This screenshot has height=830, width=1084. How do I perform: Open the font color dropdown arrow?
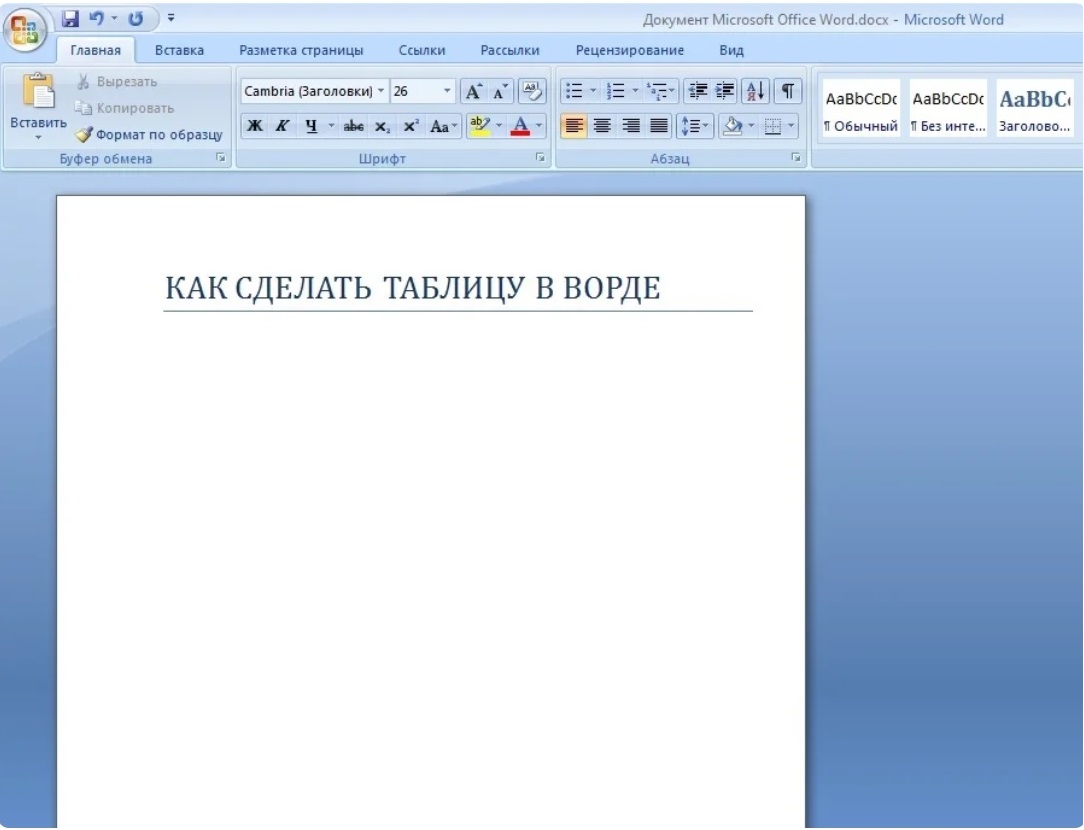pos(539,126)
